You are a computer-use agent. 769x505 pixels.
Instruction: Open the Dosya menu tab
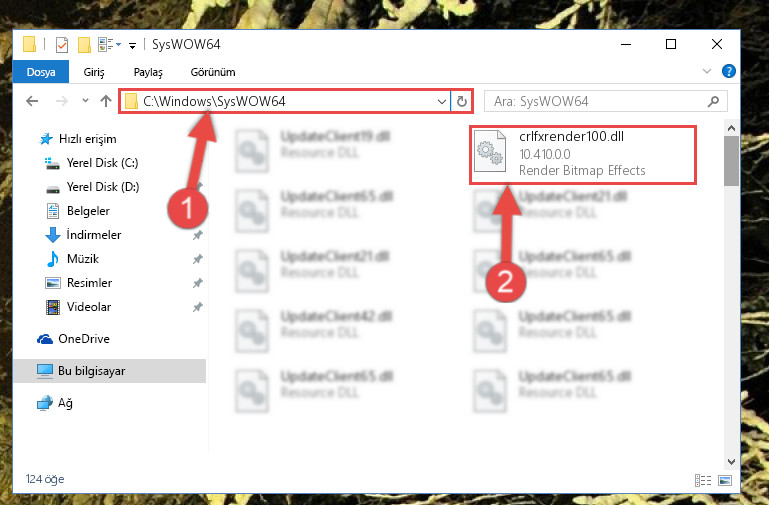pos(41,72)
